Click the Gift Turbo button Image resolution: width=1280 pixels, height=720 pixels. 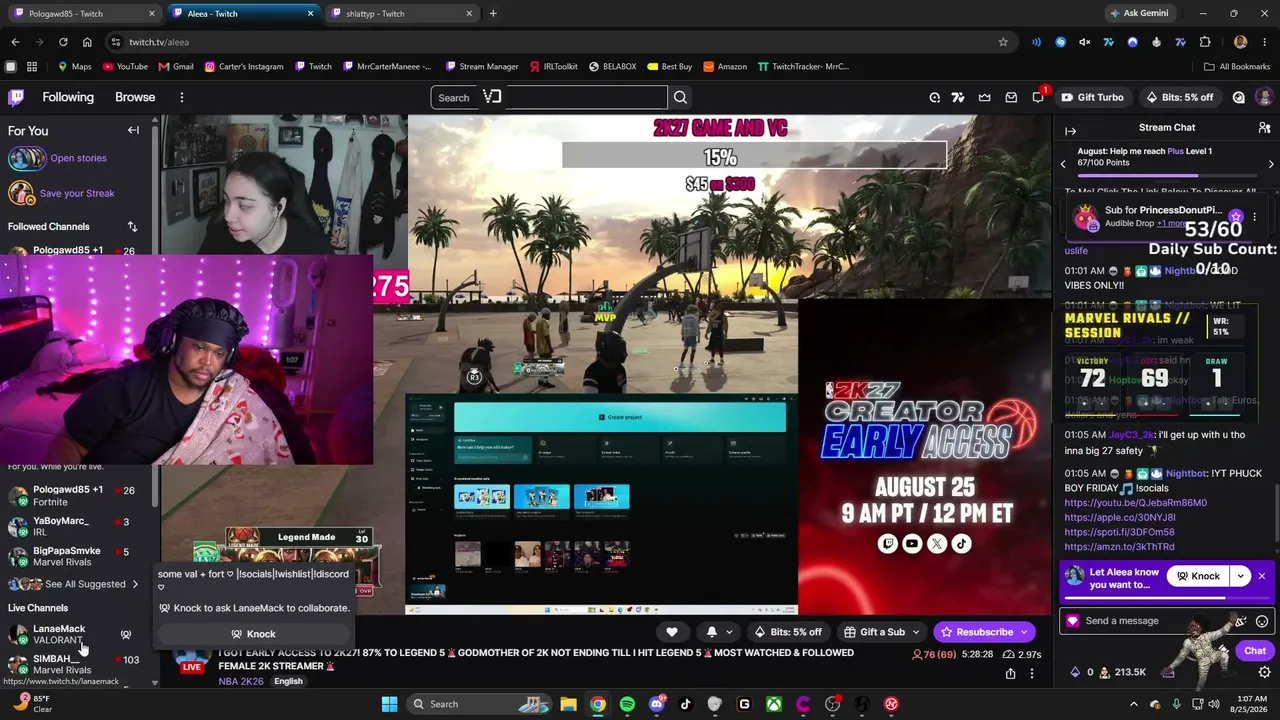[1092, 97]
